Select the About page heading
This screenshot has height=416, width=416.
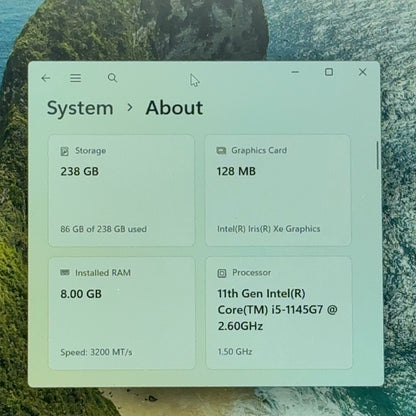174,108
